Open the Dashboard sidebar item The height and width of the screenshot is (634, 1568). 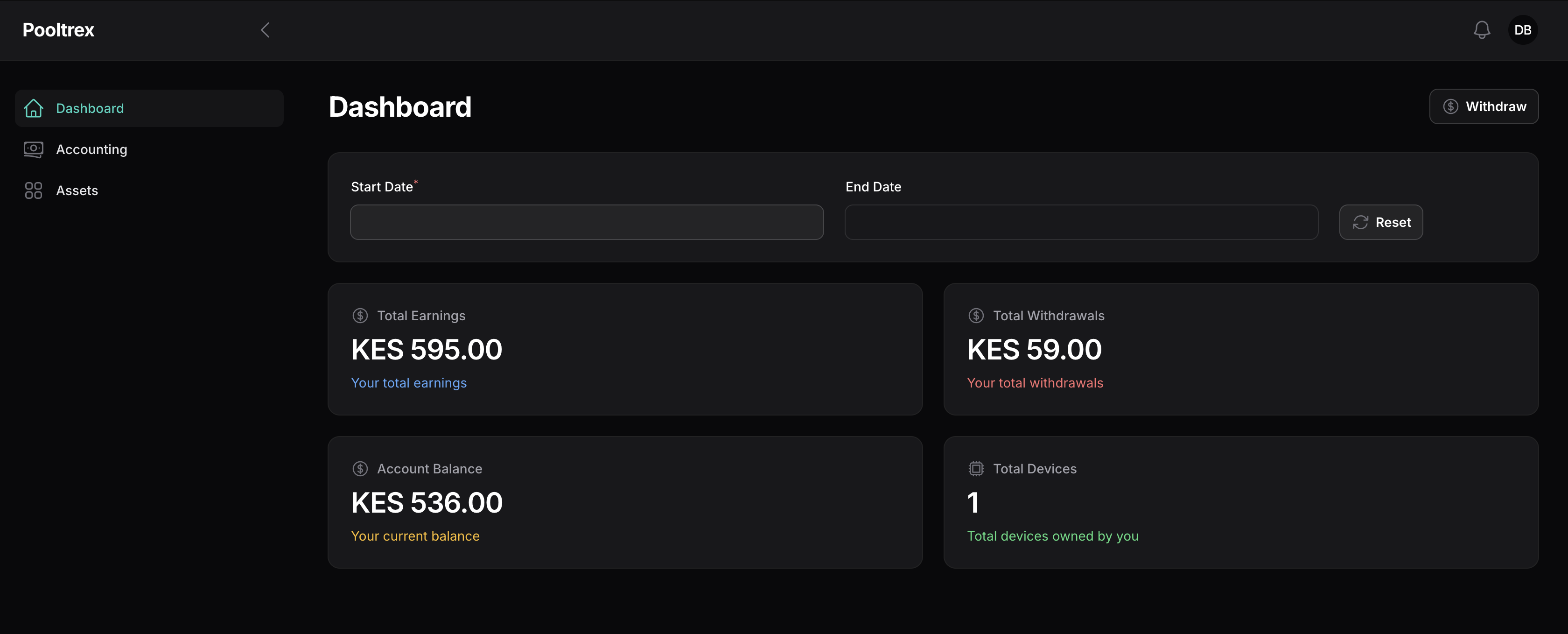tap(90, 108)
